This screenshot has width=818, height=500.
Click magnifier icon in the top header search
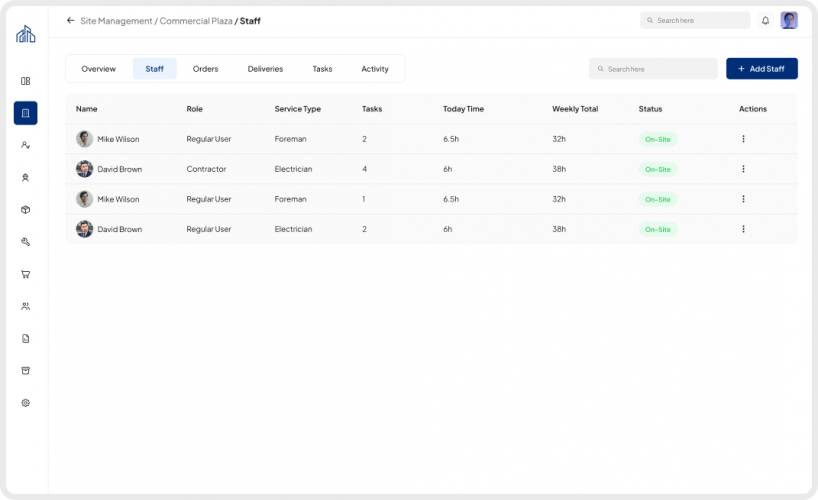coord(650,20)
